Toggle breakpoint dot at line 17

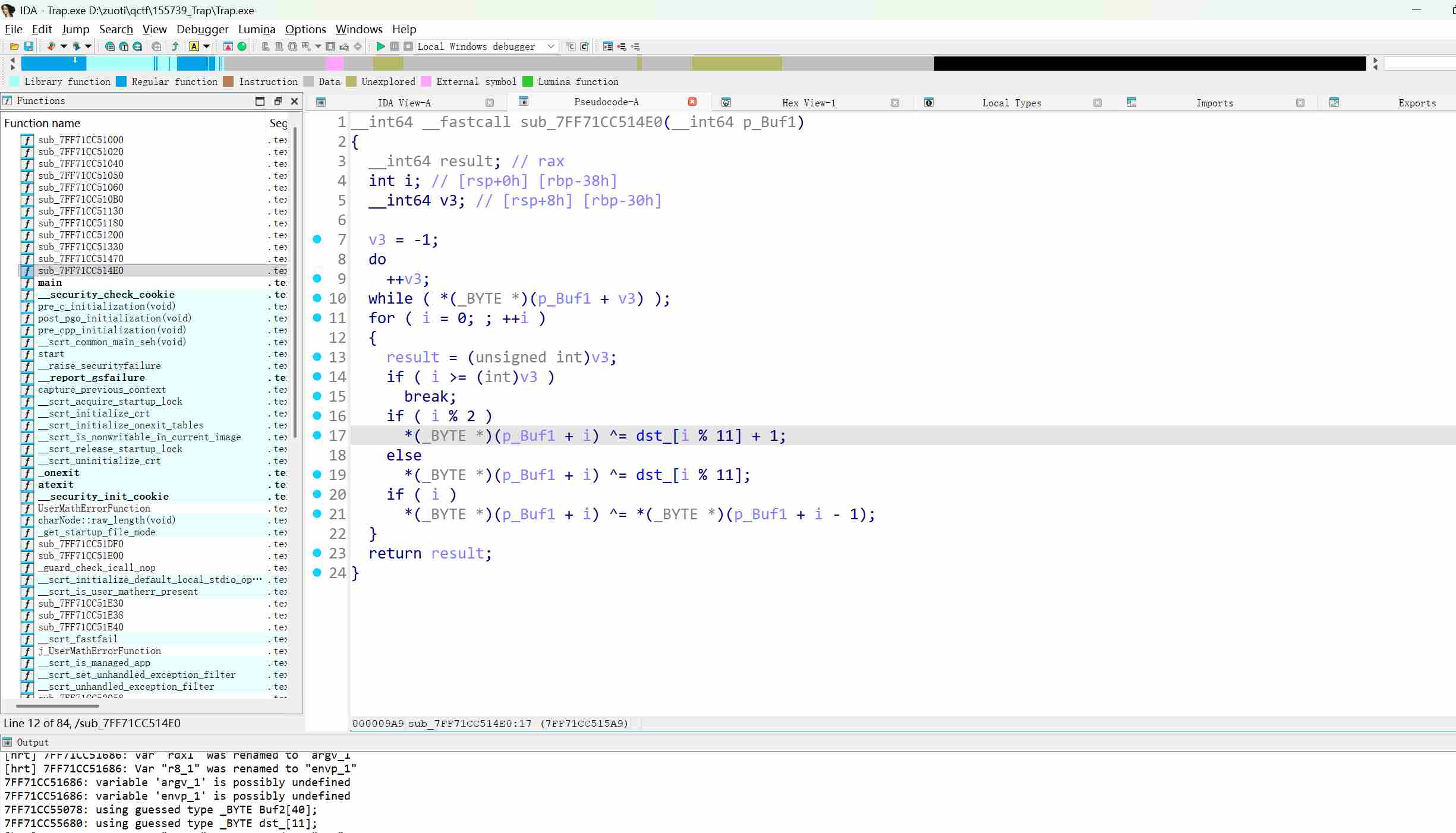317,435
